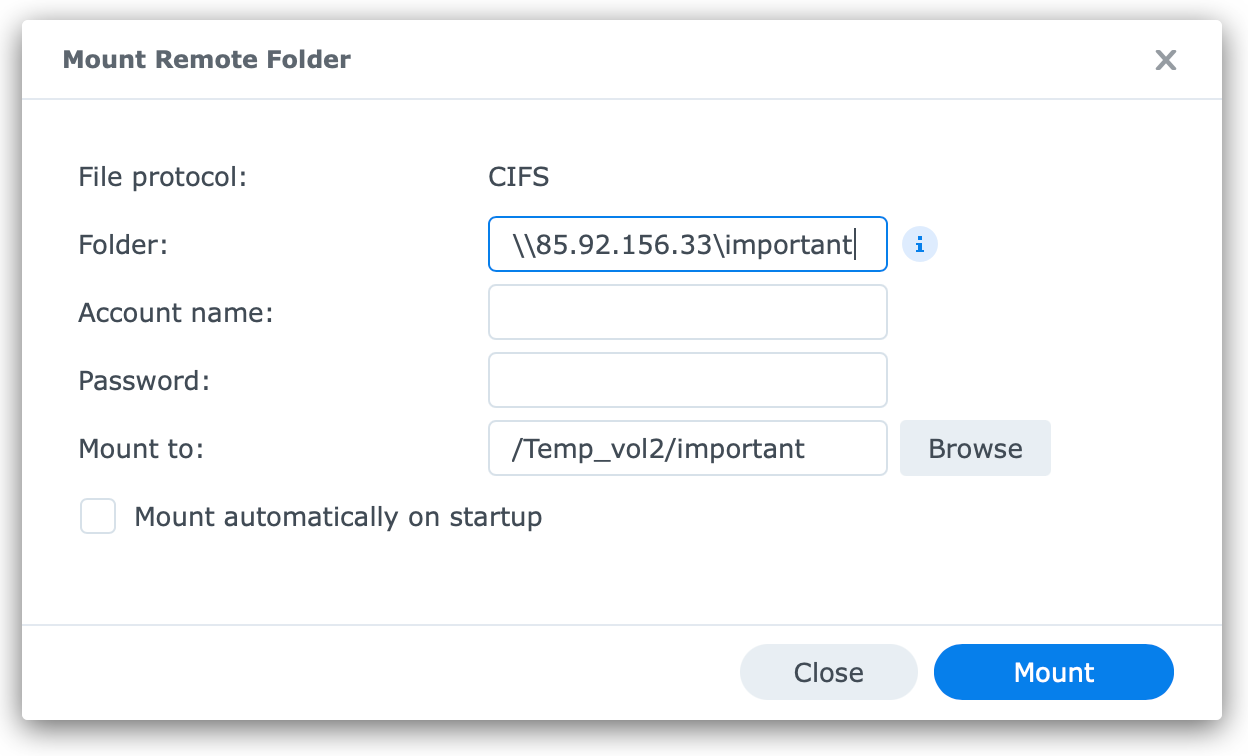
Task: Click the 'Account name:' label
Action: (176, 313)
